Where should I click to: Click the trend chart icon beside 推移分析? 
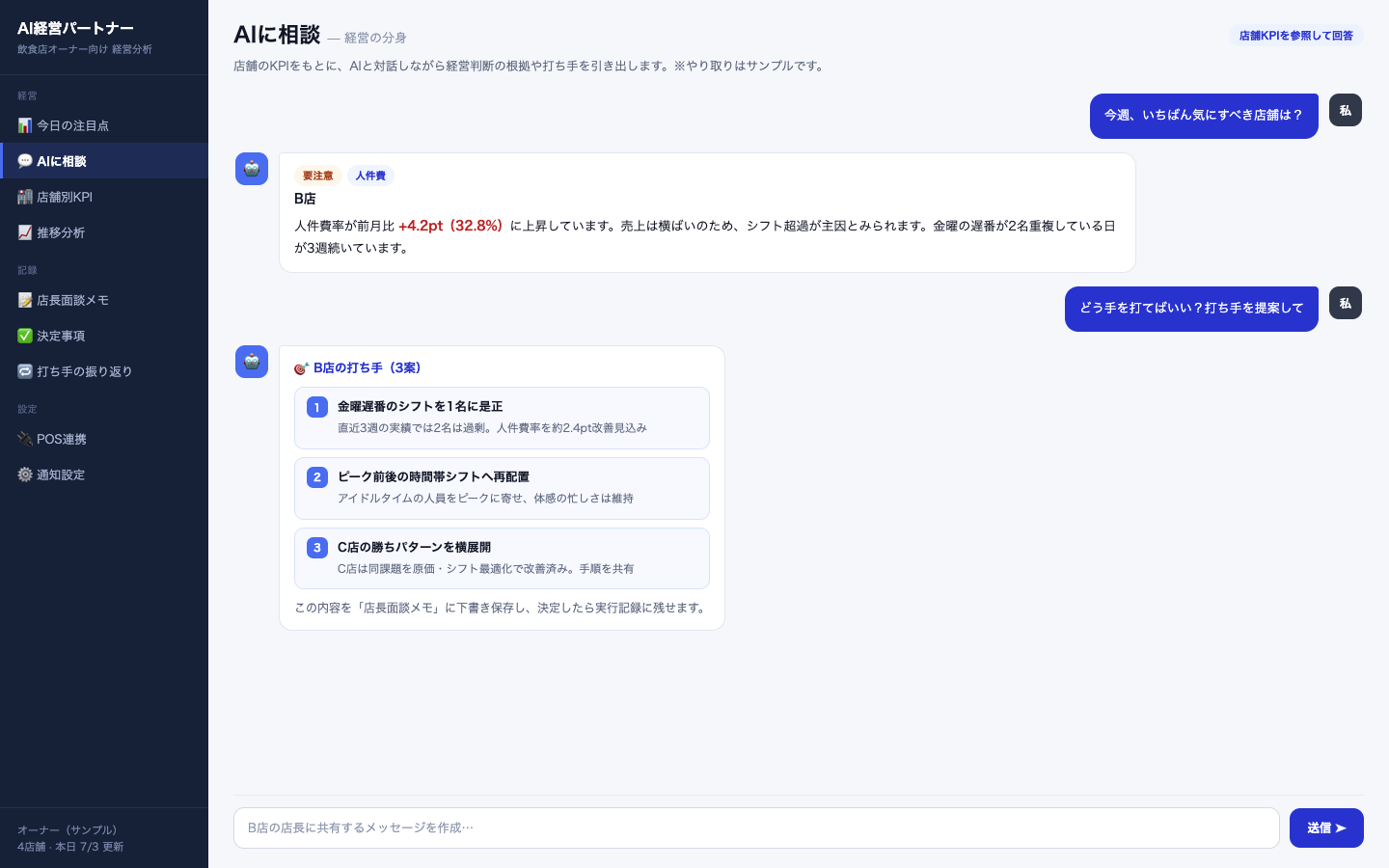point(25,232)
